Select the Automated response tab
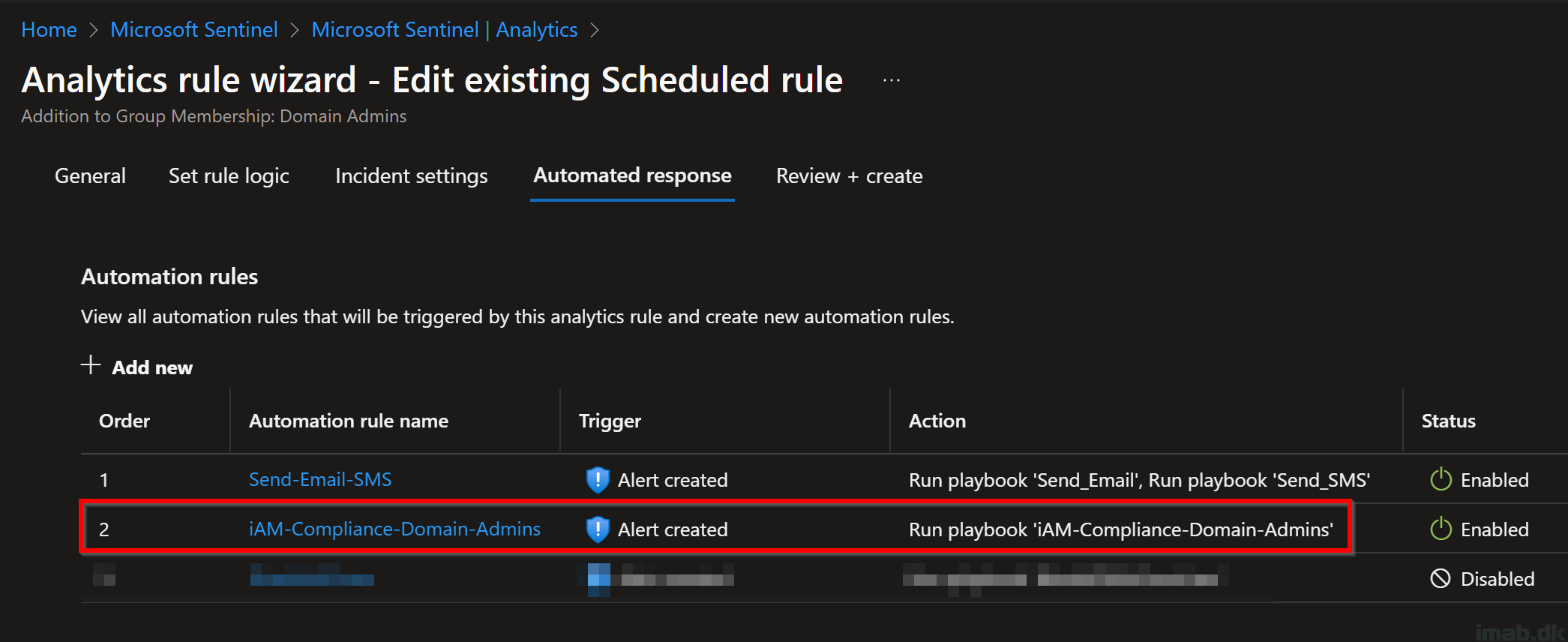This screenshot has height=642, width=1568. coord(632,175)
